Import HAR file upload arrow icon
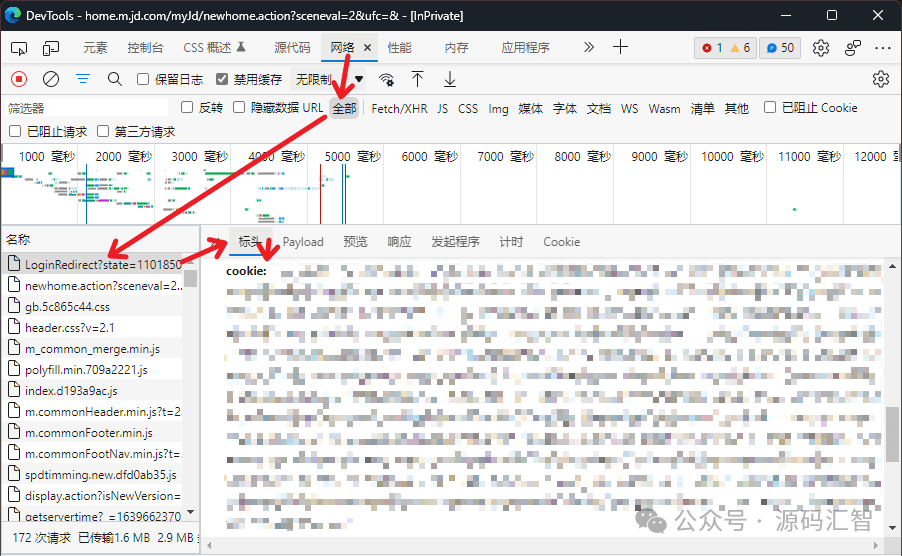 [418, 79]
